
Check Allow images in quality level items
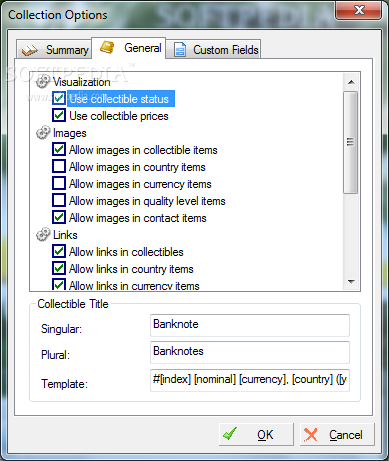59,200
